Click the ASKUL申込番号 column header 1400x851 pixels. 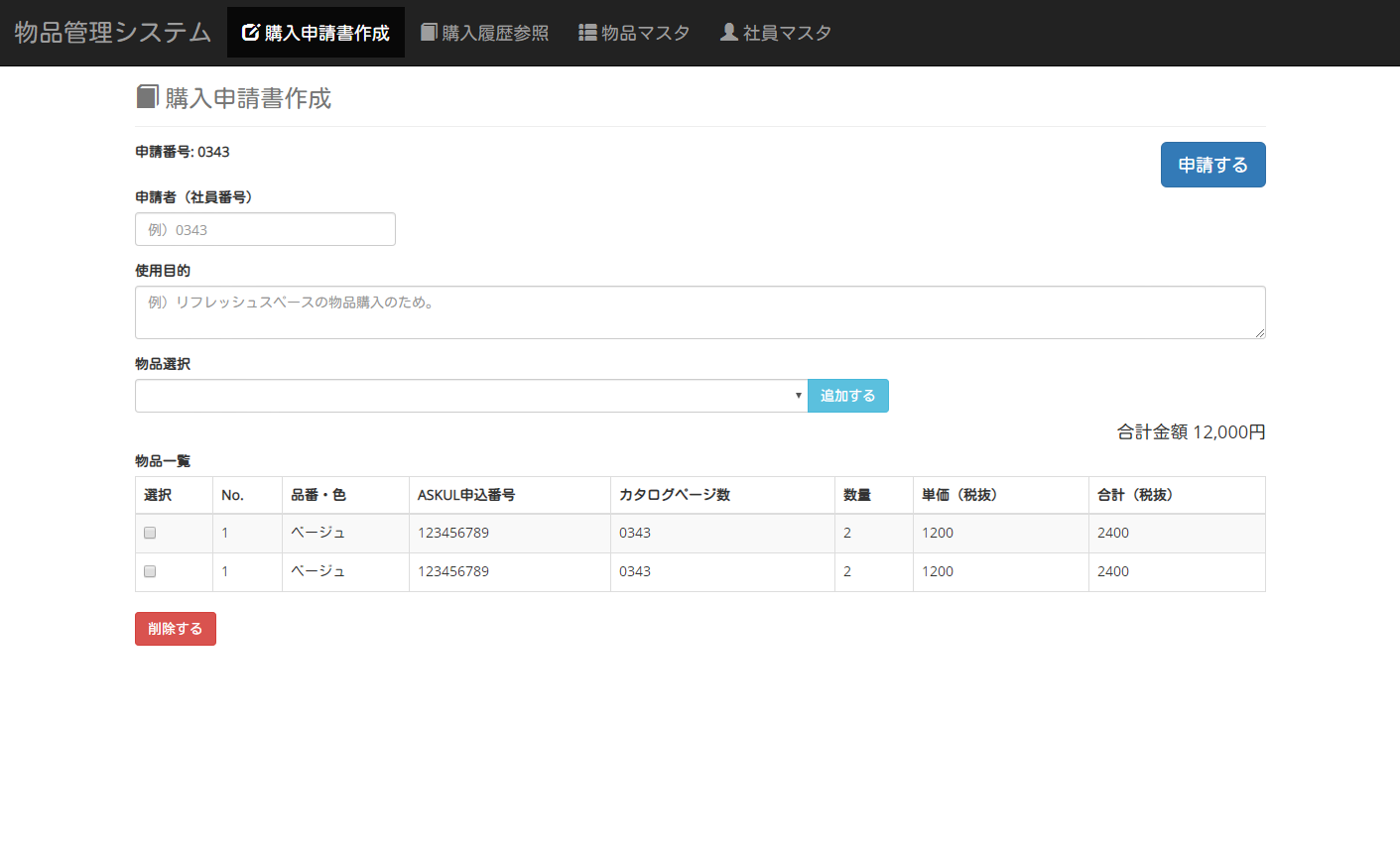coord(466,495)
